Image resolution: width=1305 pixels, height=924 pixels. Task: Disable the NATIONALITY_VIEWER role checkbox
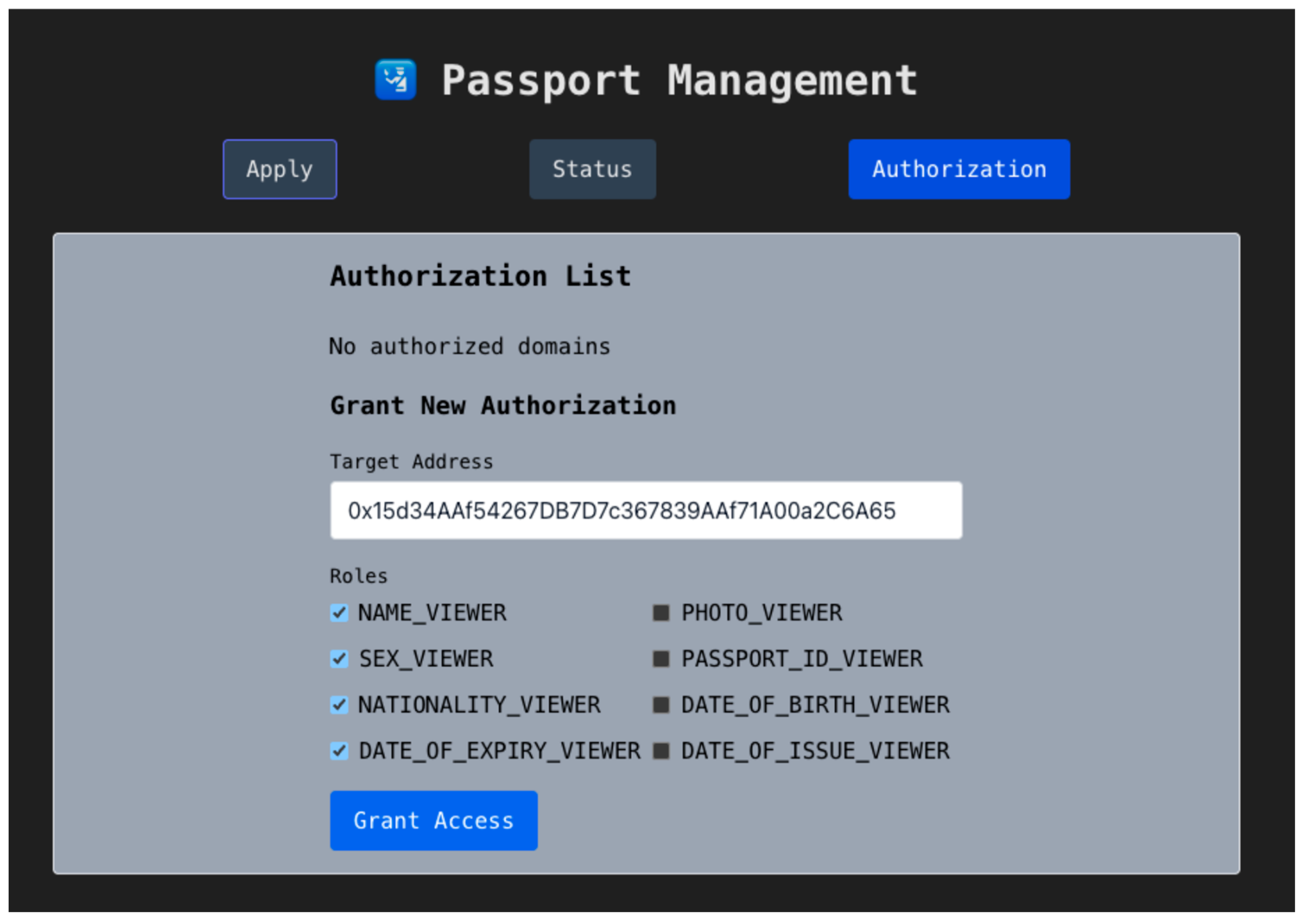[x=339, y=705]
